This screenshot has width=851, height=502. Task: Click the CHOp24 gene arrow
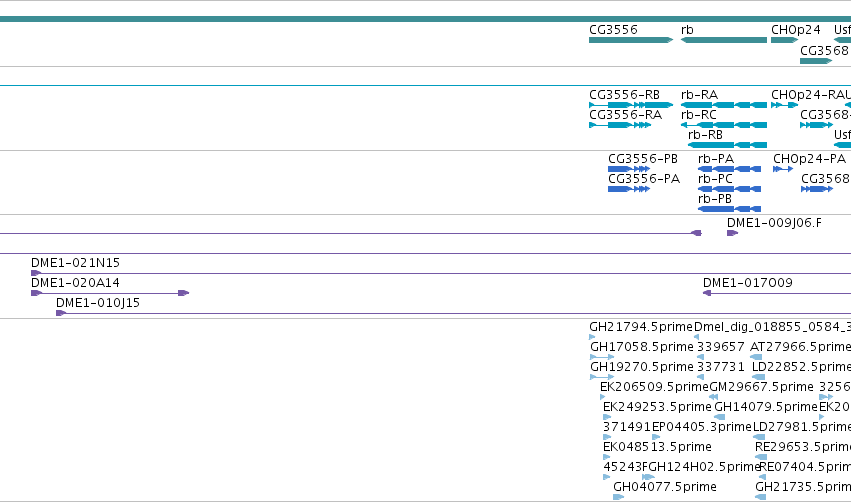point(784,40)
